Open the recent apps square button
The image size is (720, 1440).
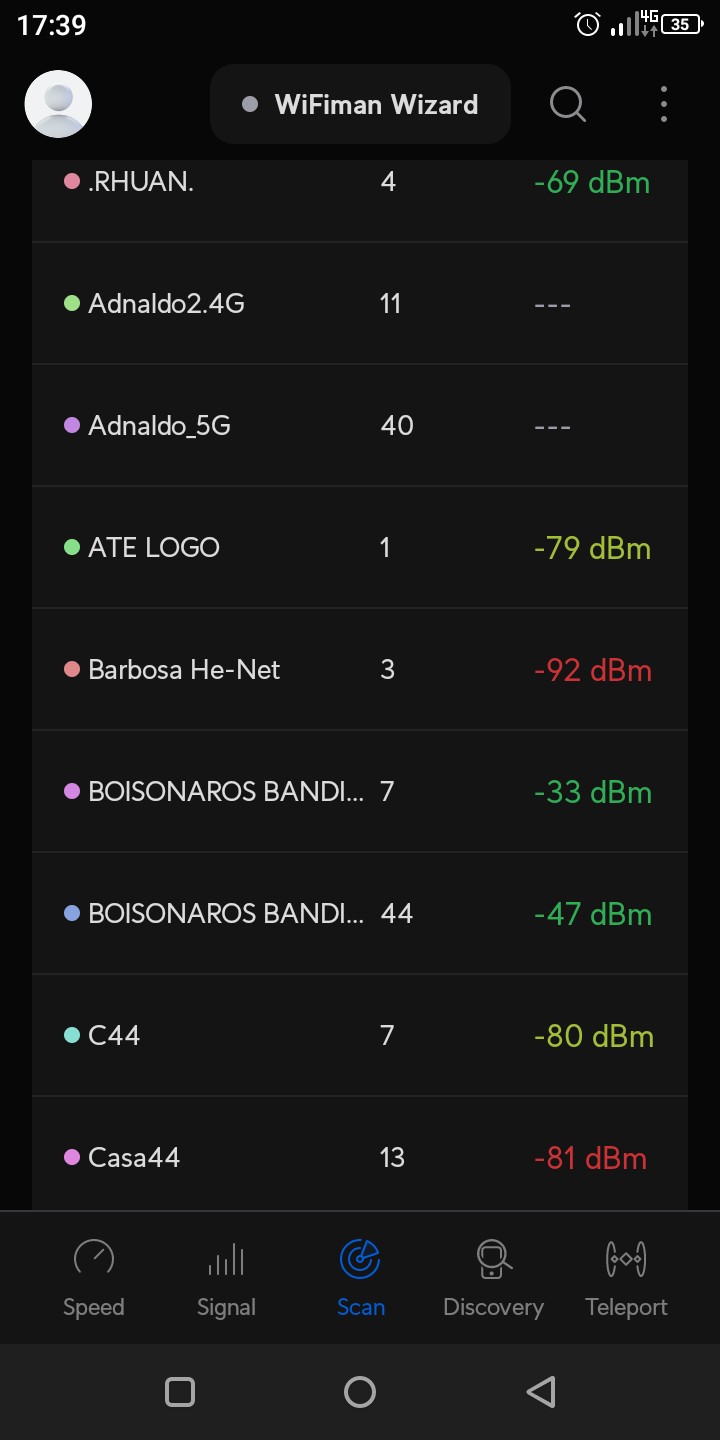(180, 1392)
